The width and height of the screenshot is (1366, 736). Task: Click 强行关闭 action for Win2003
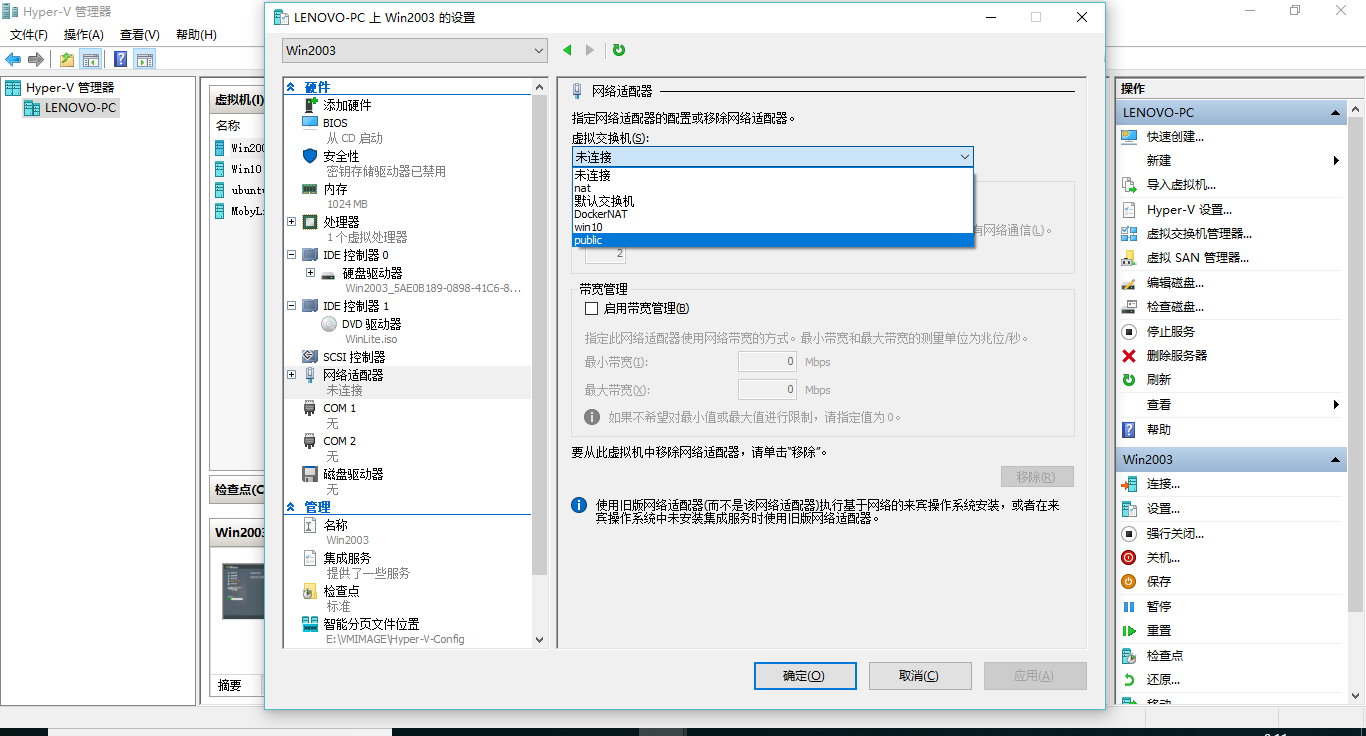click(1175, 534)
